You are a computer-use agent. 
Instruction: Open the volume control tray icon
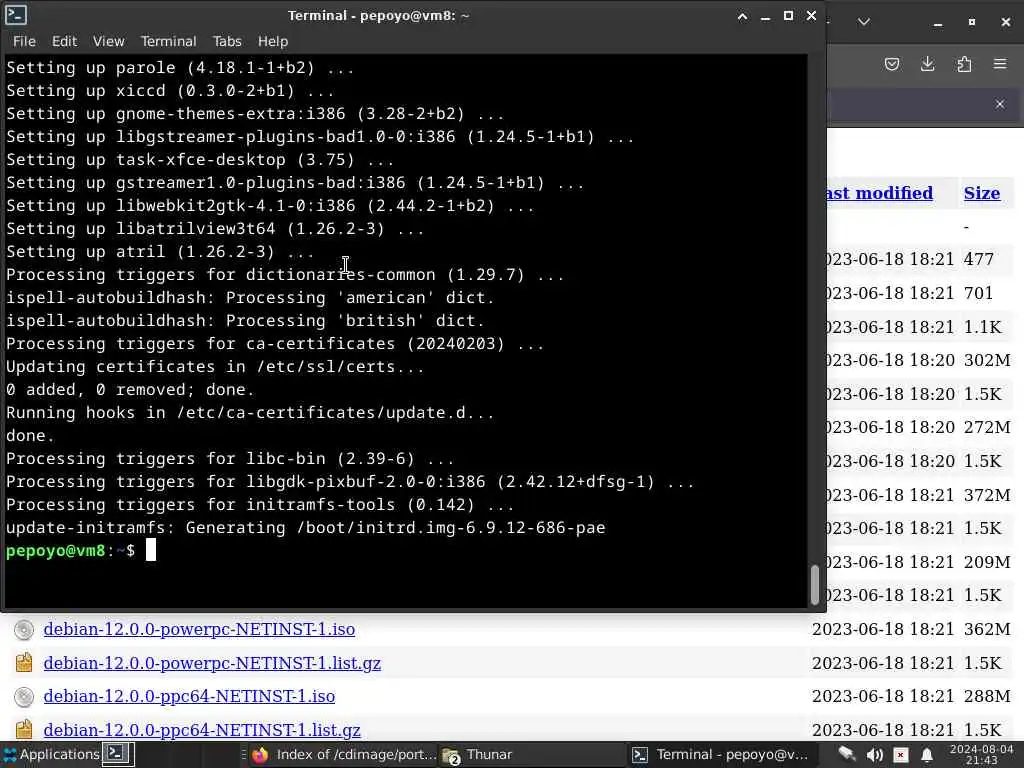(x=874, y=755)
